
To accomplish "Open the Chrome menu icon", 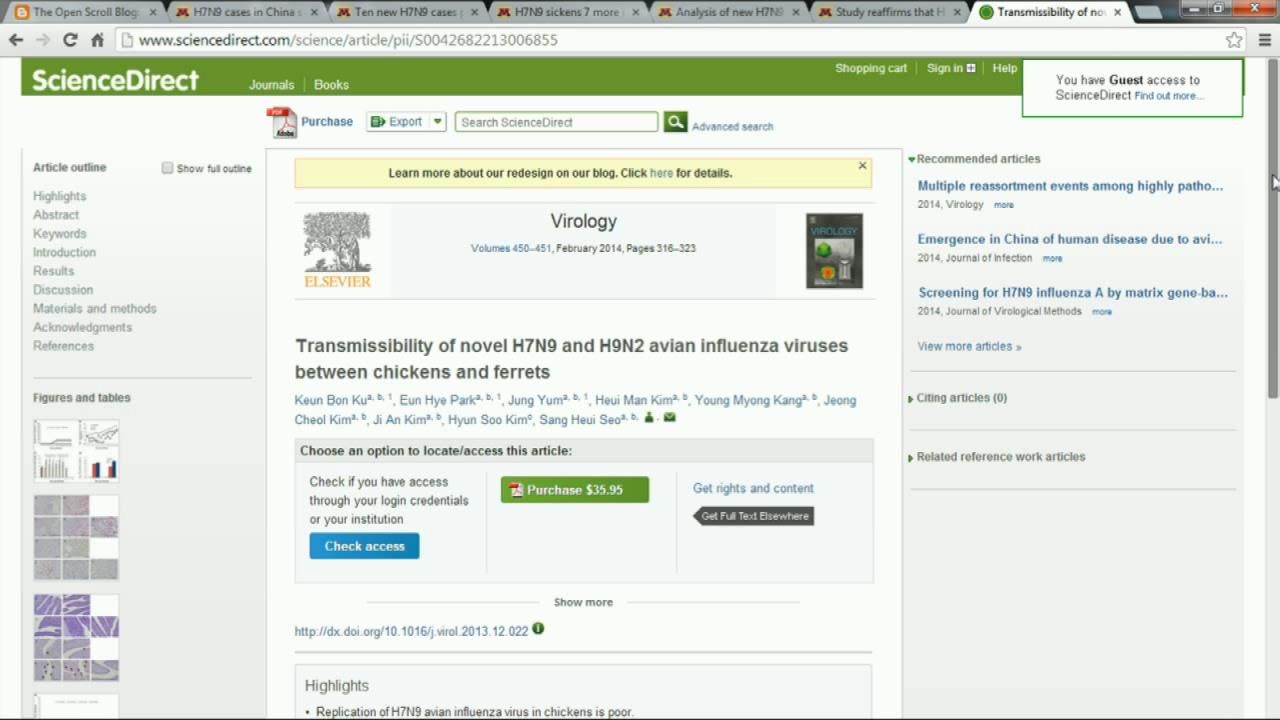I will tap(1264, 40).
